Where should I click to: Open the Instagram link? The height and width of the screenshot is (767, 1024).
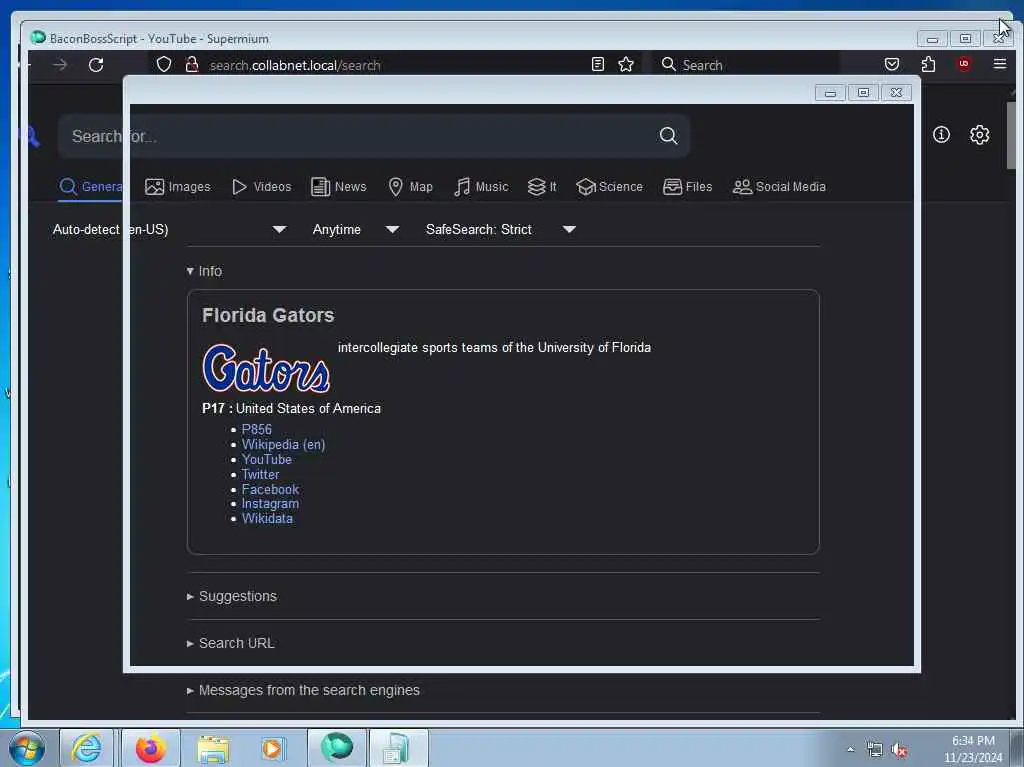coord(270,504)
